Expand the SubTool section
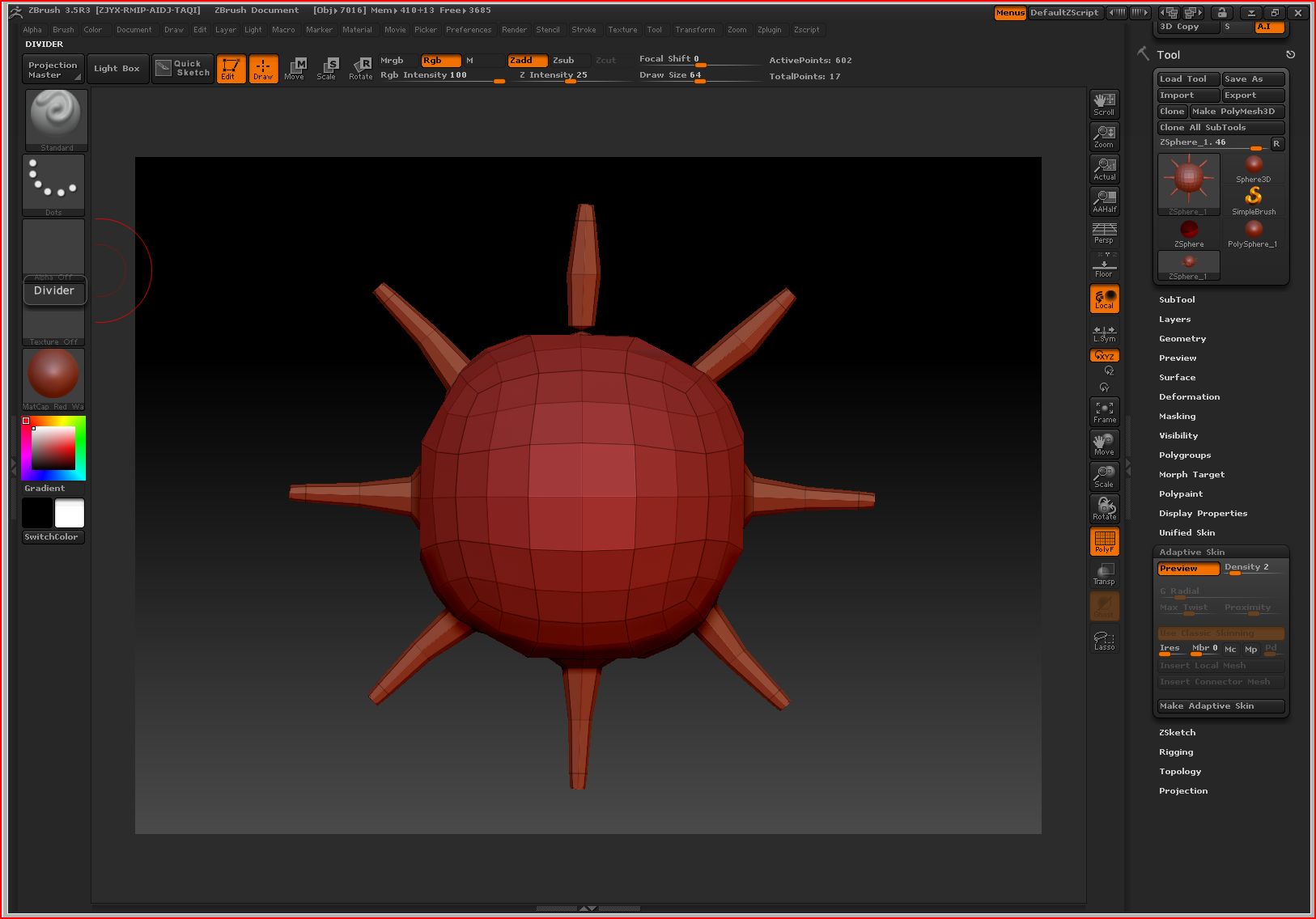The width and height of the screenshot is (1316, 919). [x=1177, y=299]
